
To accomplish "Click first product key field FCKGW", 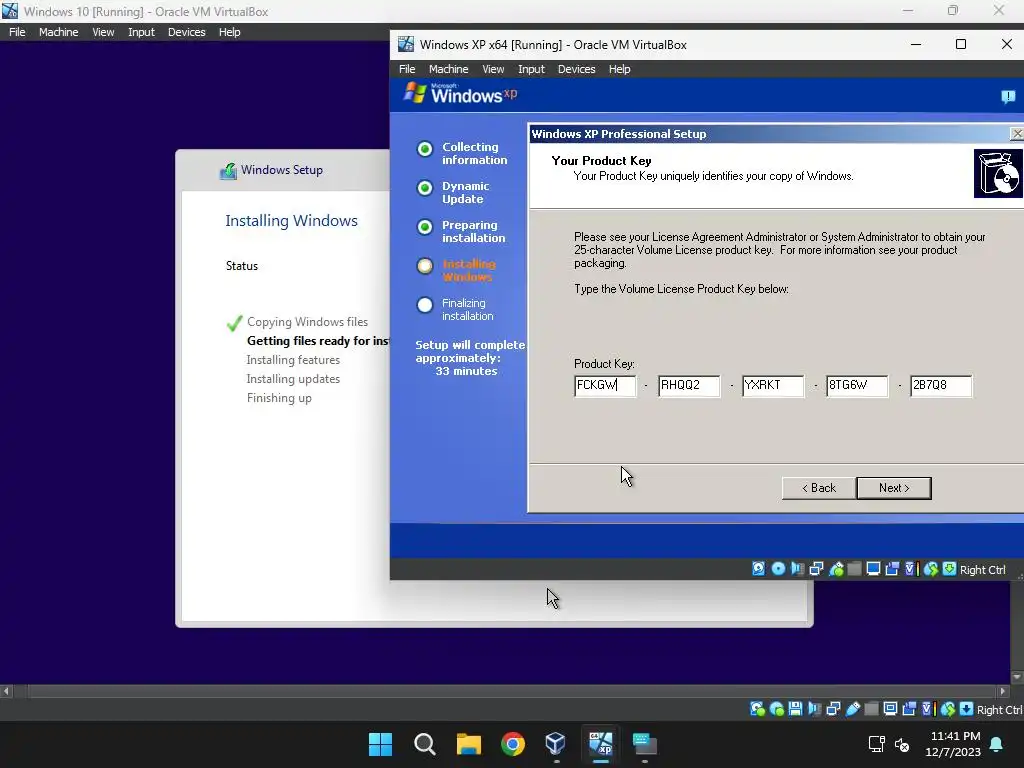I will tap(605, 385).
